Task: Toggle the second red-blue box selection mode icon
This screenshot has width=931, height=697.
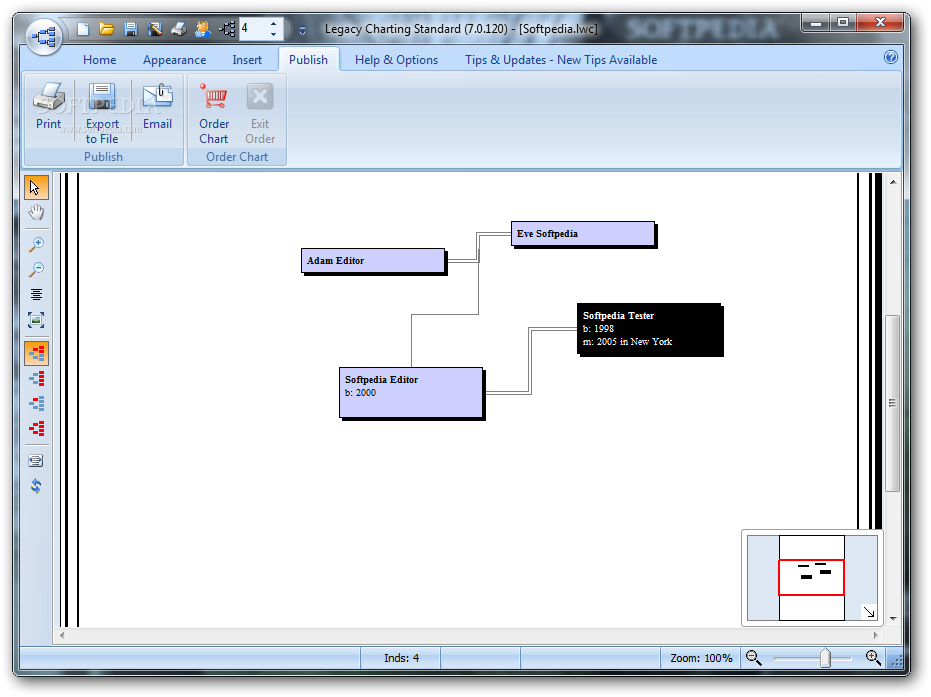Action: (36, 378)
